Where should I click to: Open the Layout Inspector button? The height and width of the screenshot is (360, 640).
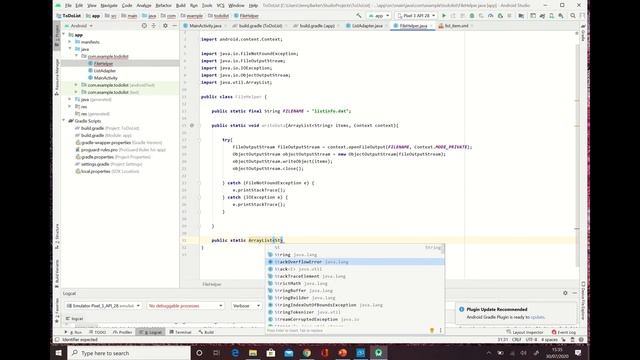525,332
